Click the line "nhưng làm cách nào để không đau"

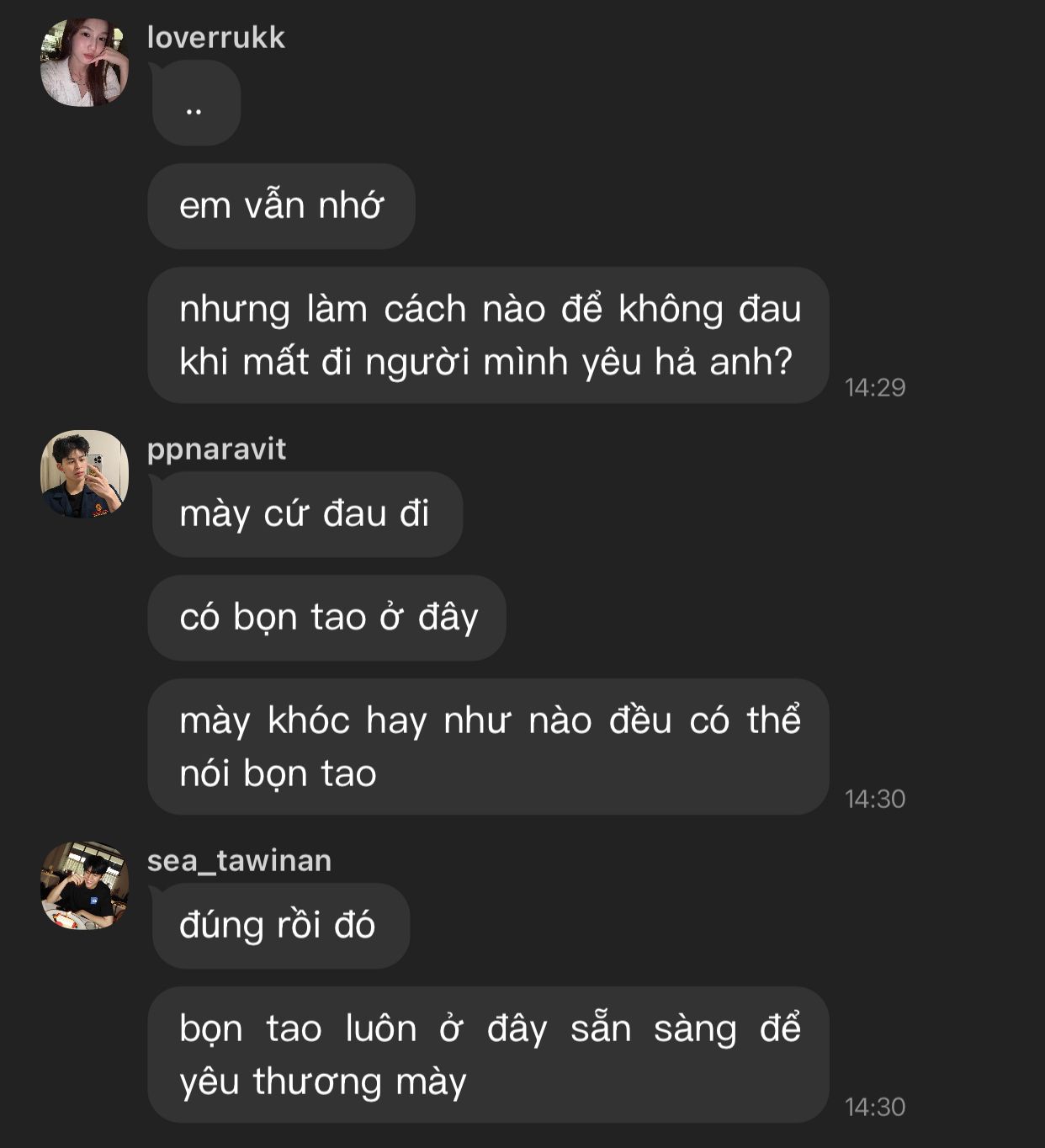(x=490, y=309)
